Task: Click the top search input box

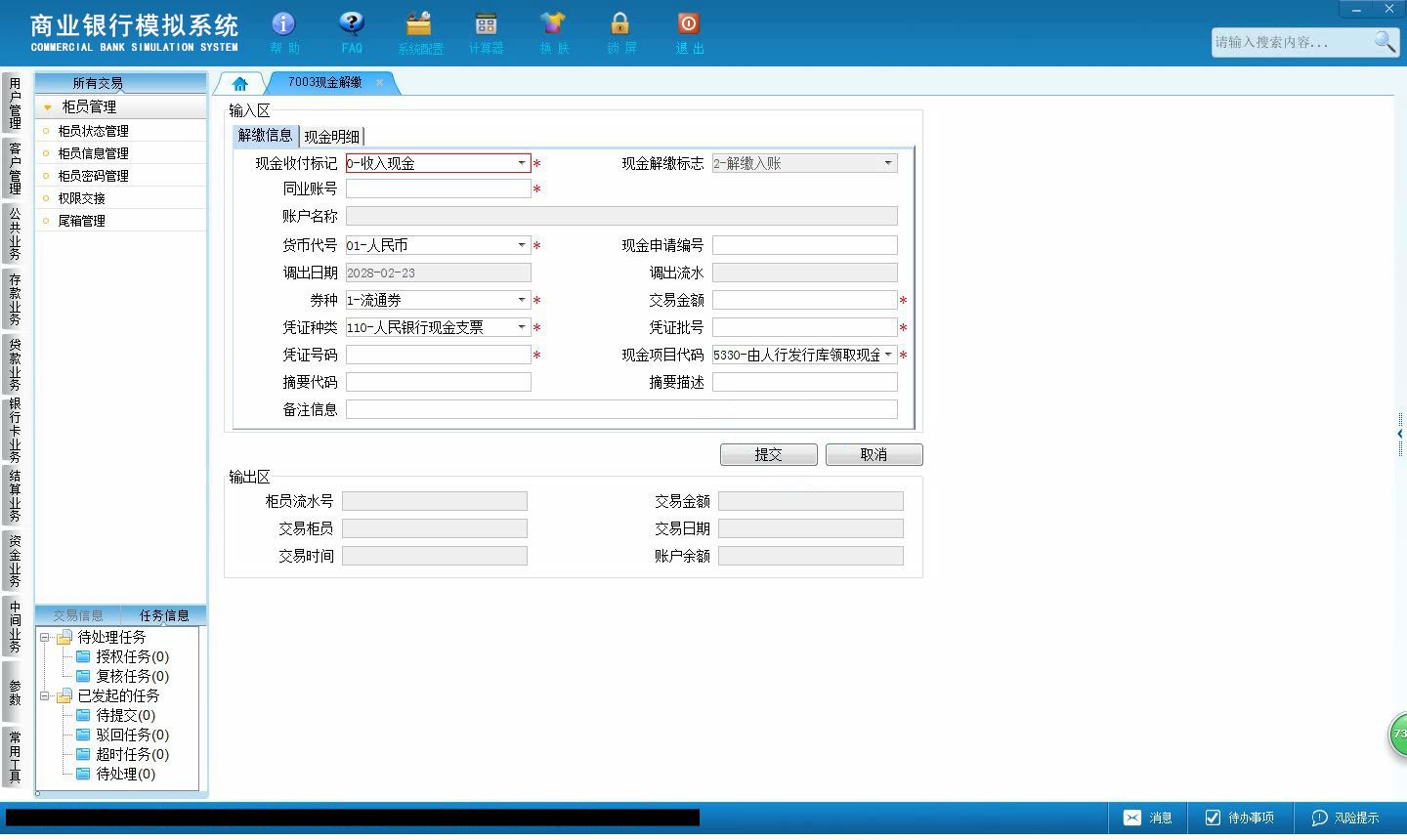Action: (x=1292, y=42)
